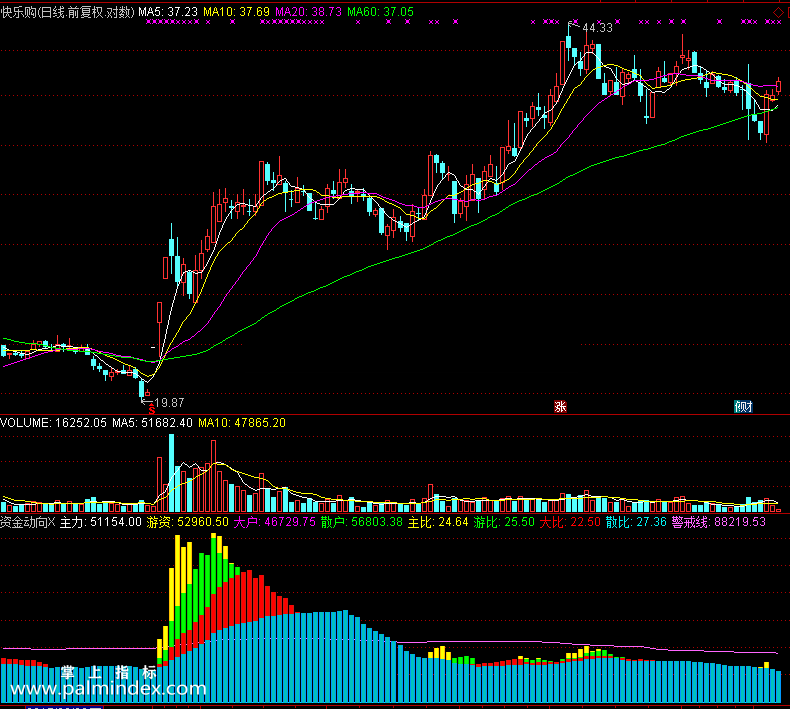Click the 警戒线: 88219.53 value
Viewport: 790px width, 709px height.
[x=718, y=522]
